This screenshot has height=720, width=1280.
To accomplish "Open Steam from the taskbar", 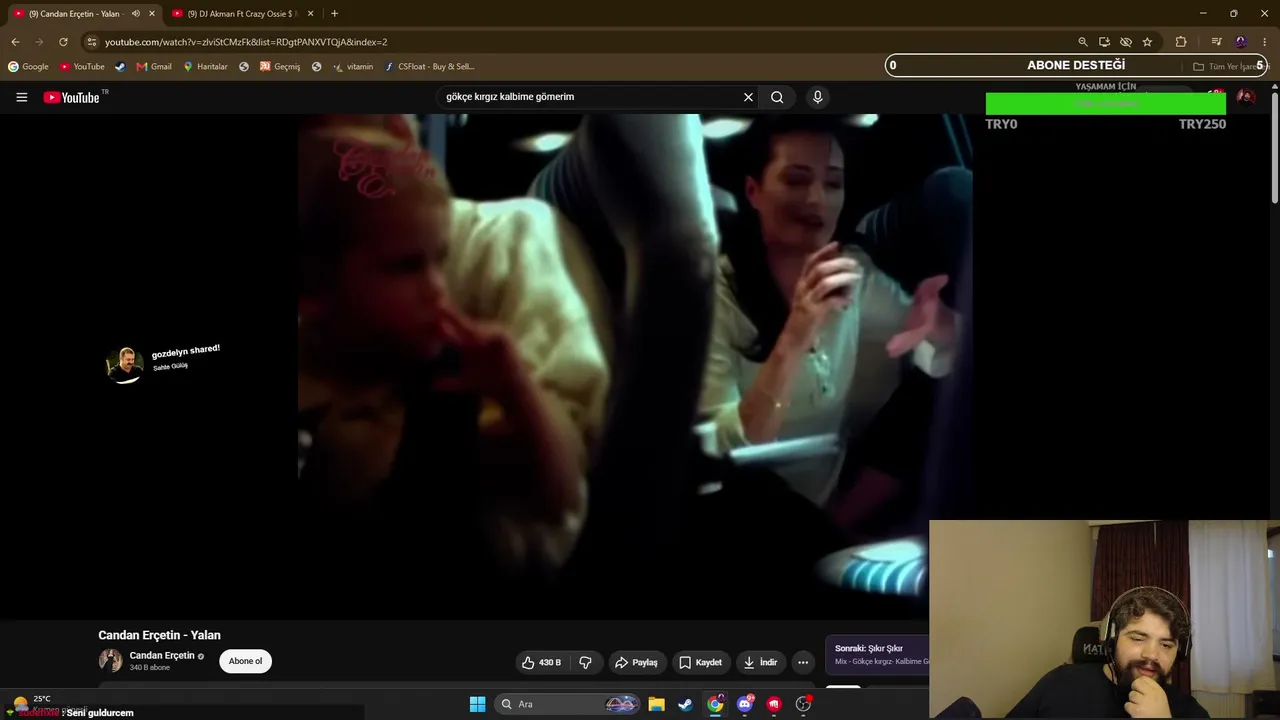I will pyautogui.click(x=685, y=704).
